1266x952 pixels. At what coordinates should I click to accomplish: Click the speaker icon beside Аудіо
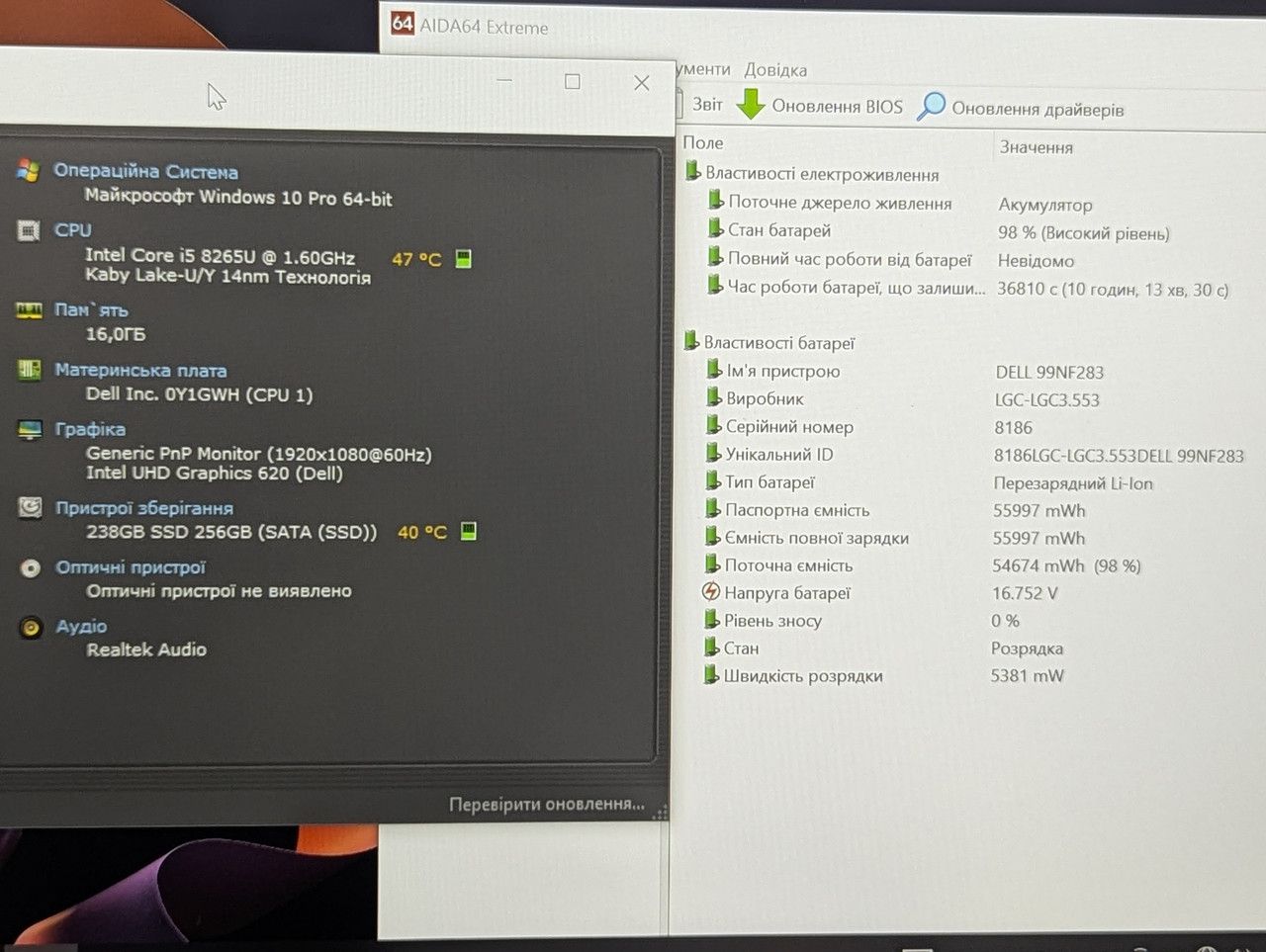click(32, 627)
